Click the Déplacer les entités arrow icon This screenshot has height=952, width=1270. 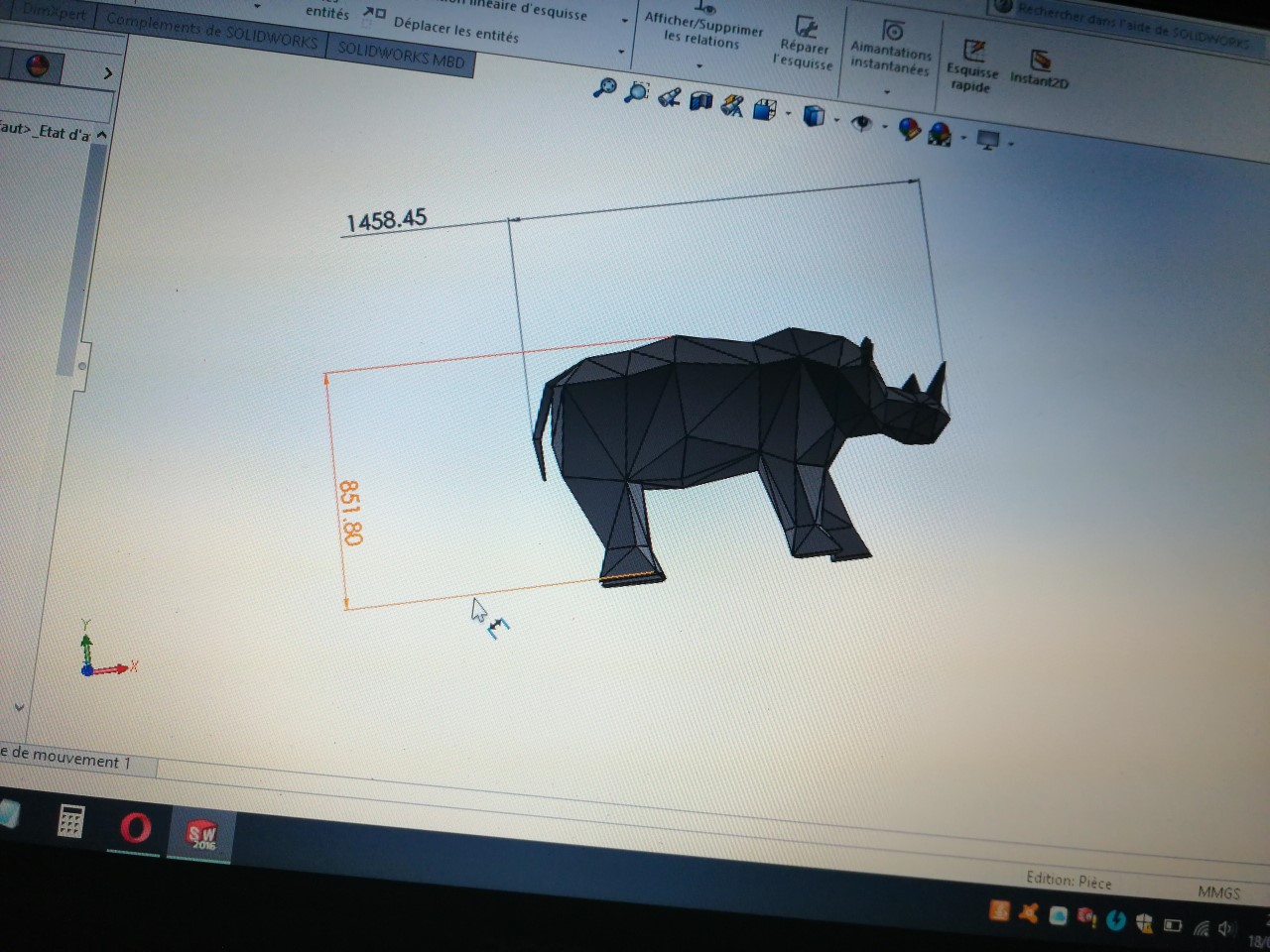pos(374,14)
